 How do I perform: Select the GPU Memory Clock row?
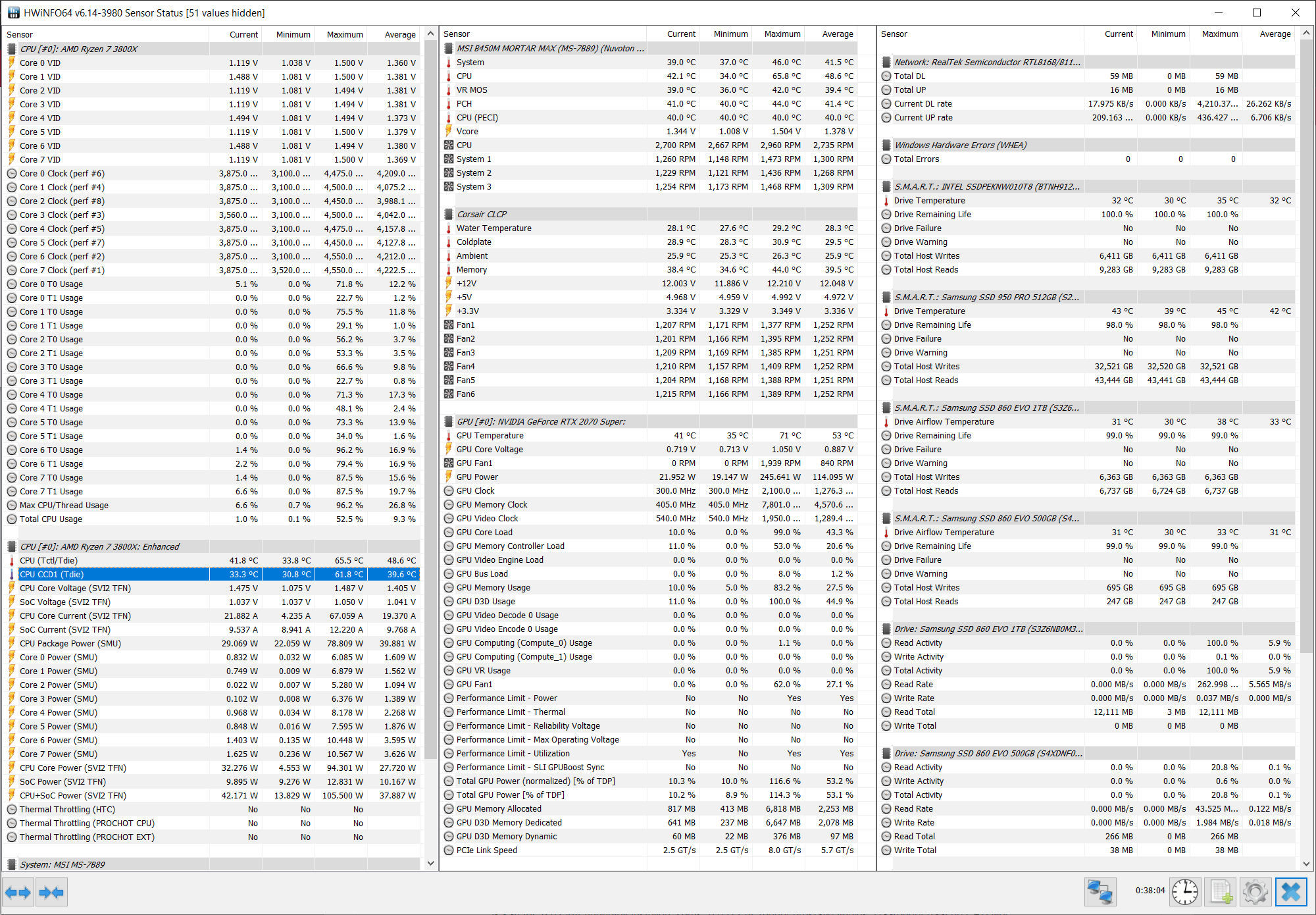649,505
